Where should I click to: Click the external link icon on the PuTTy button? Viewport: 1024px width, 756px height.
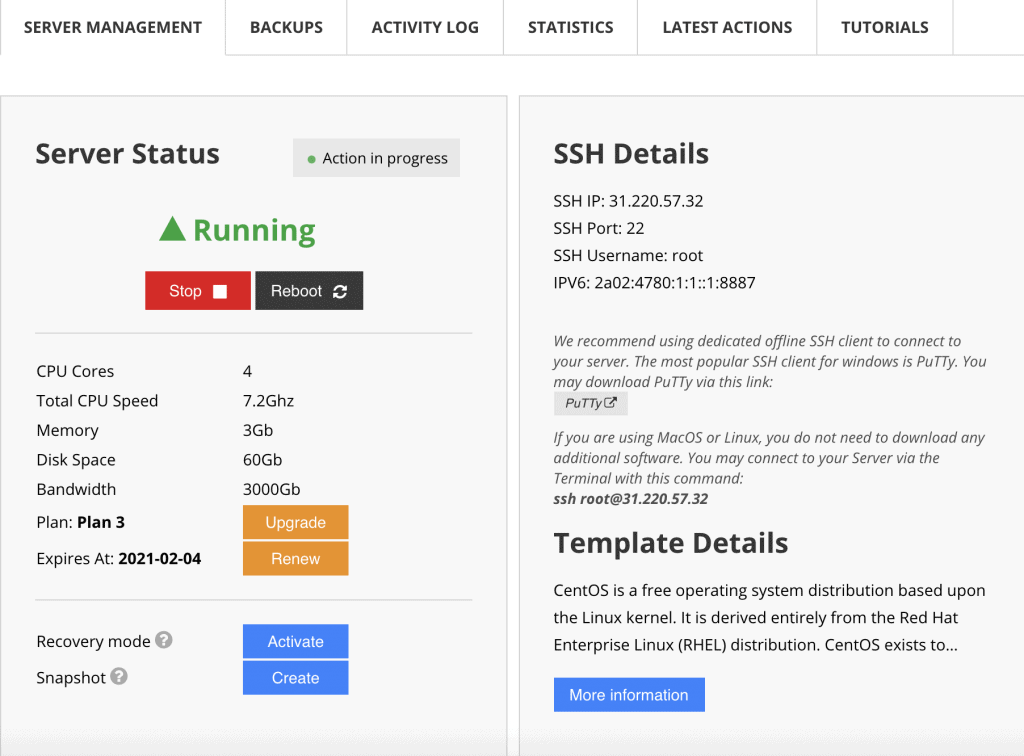(611, 403)
